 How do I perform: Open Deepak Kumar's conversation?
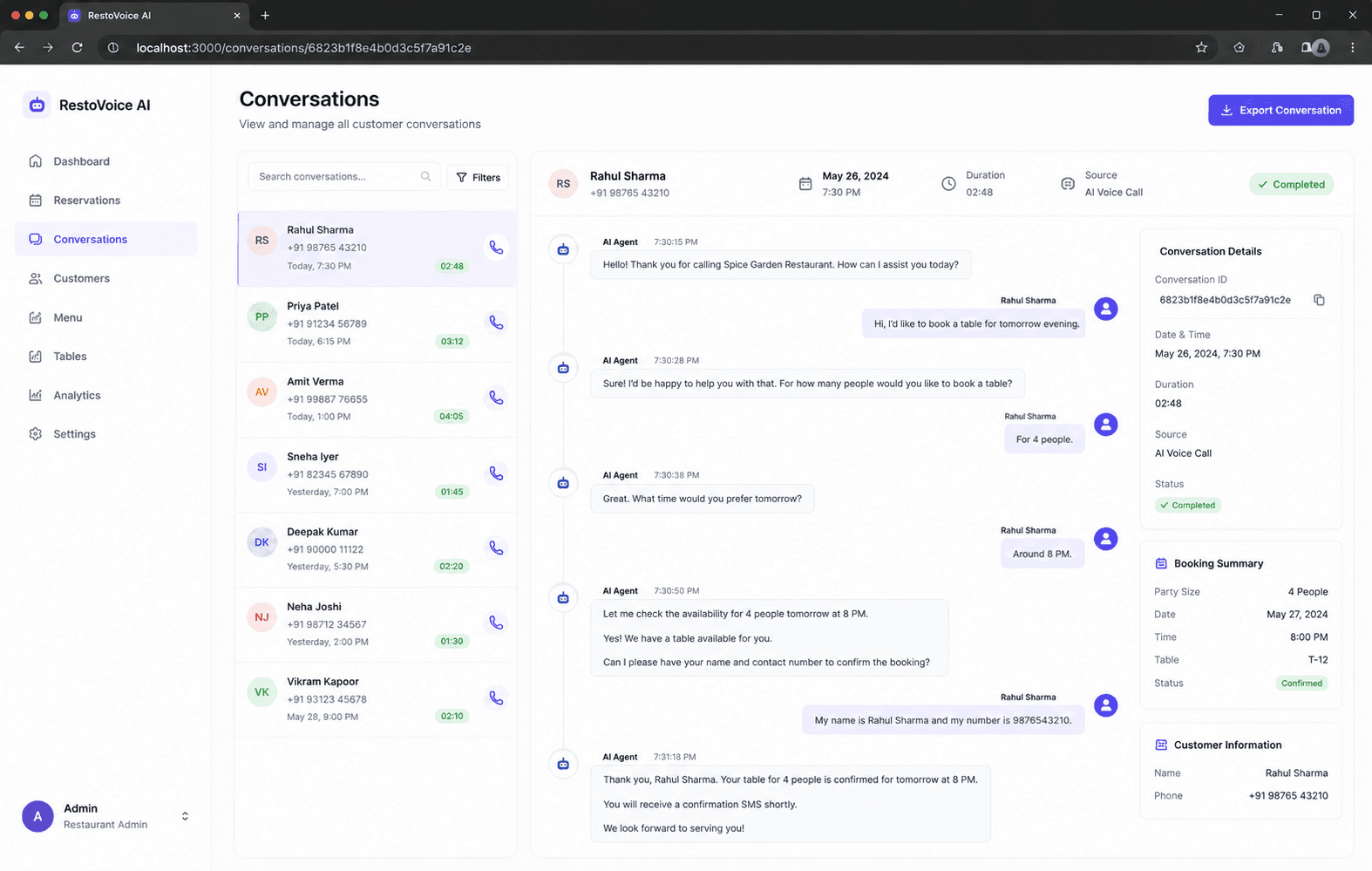(x=377, y=549)
